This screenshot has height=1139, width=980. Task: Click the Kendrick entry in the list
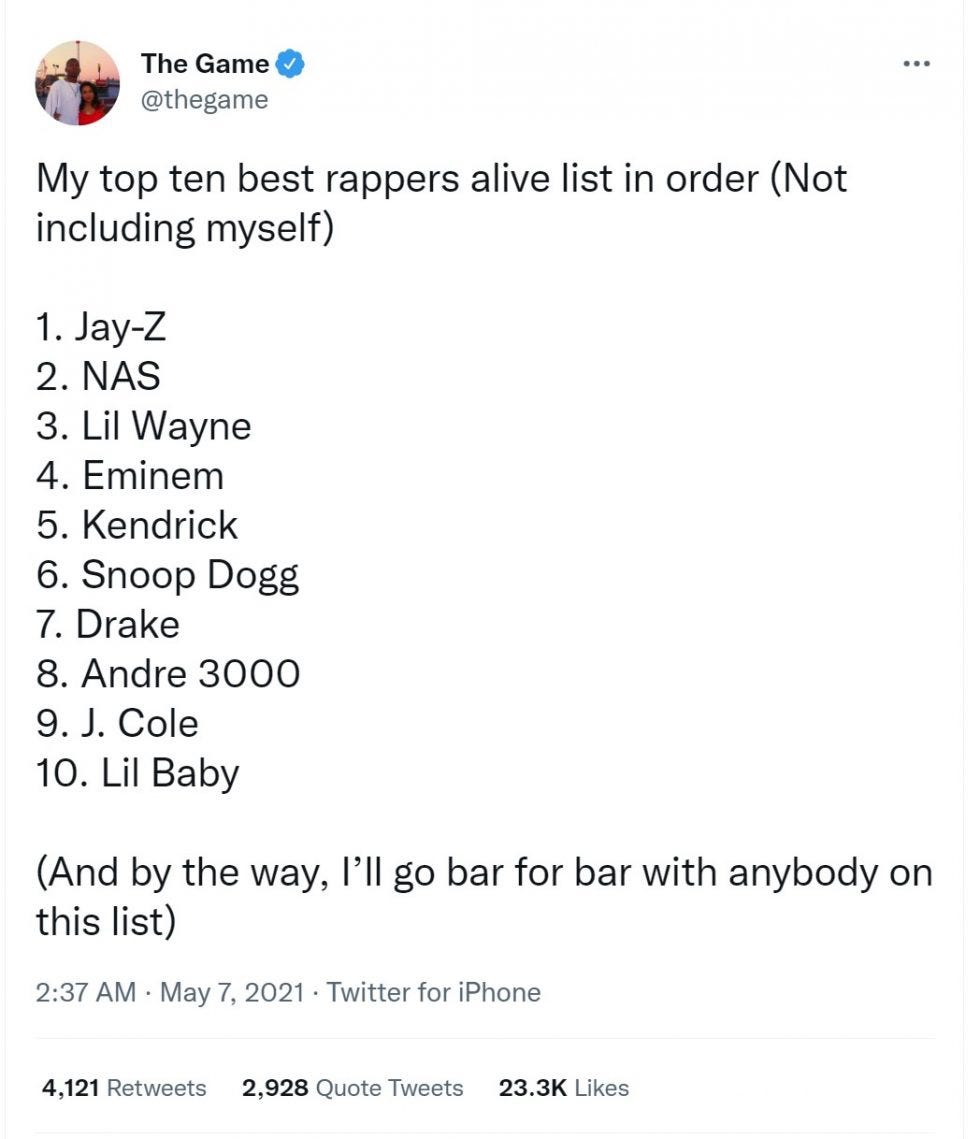[x=137, y=525]
